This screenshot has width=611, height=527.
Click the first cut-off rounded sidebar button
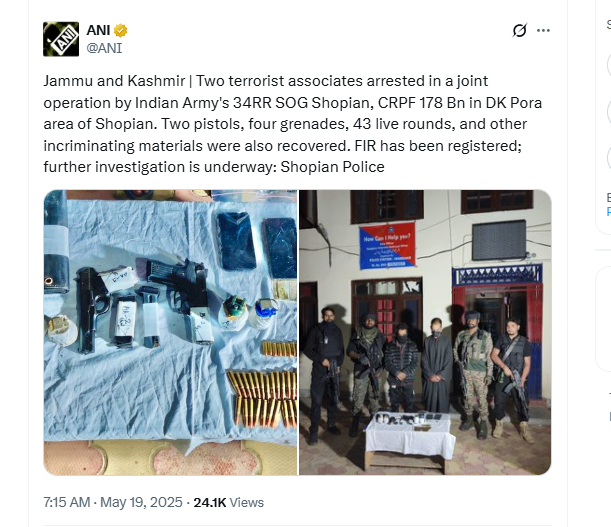(609, 65)
